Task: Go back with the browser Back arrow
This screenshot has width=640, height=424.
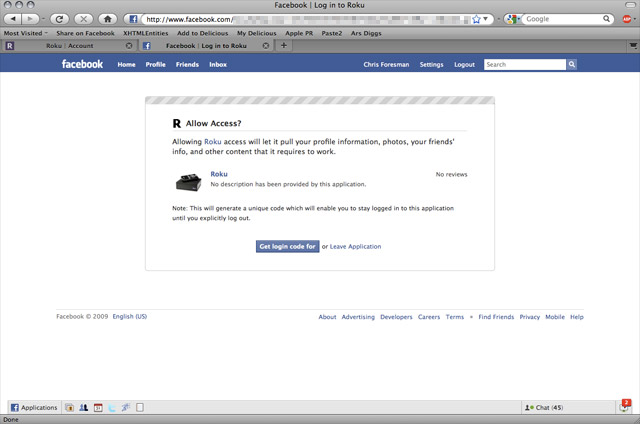Action: click(x=13, y=19)
